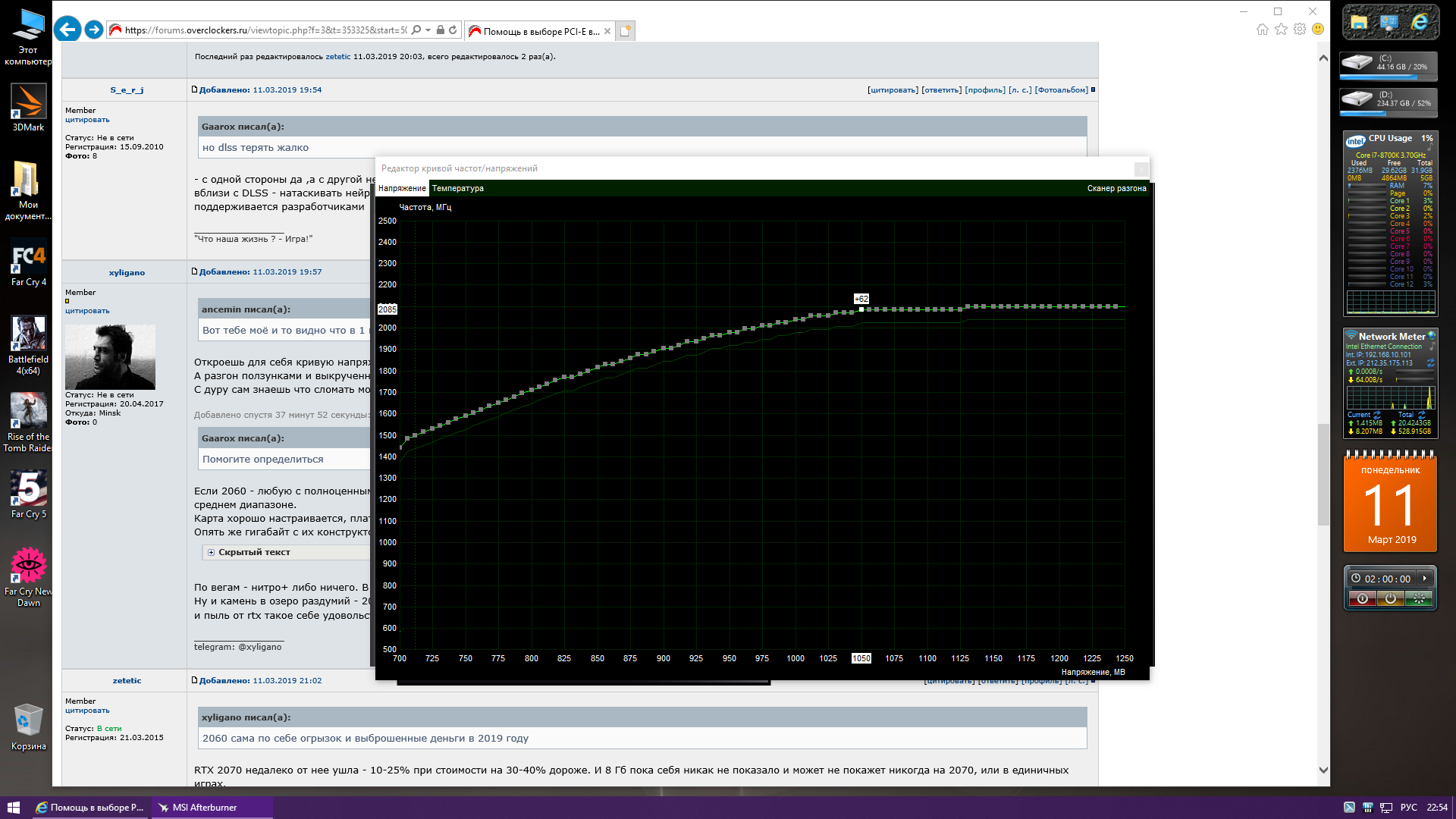Image resolution: width=1456 pixels, height=819 pixels.
Task: Select the Voltage tab in the curve editor
Action: 402,188
